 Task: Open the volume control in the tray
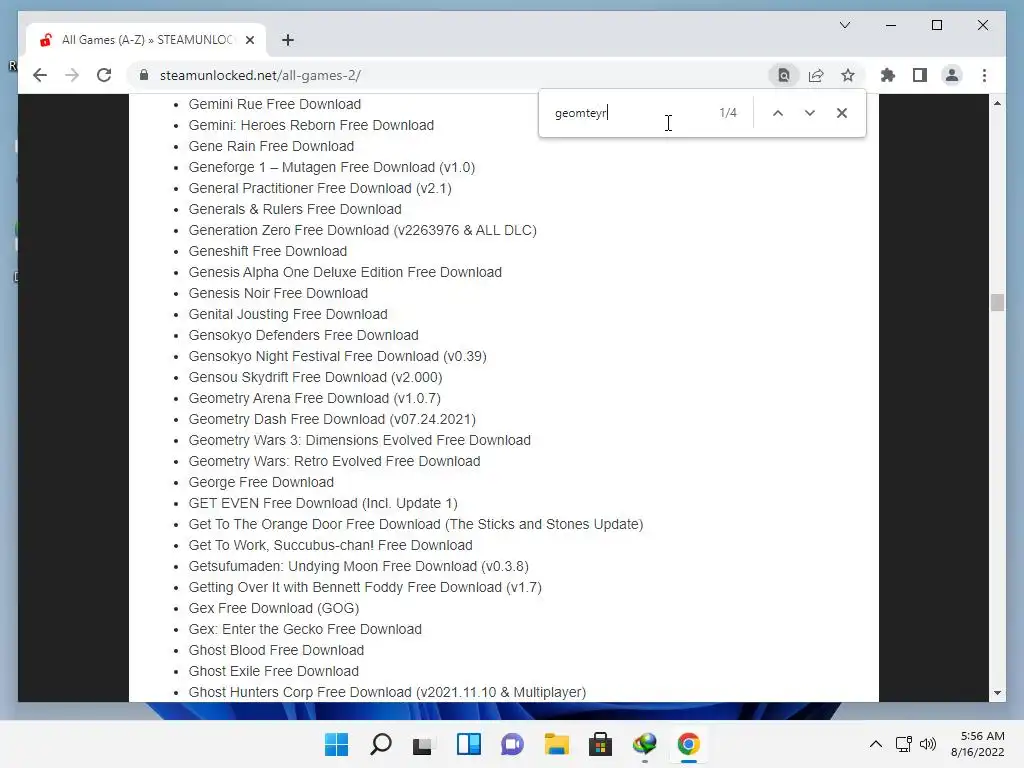point(927,744)
